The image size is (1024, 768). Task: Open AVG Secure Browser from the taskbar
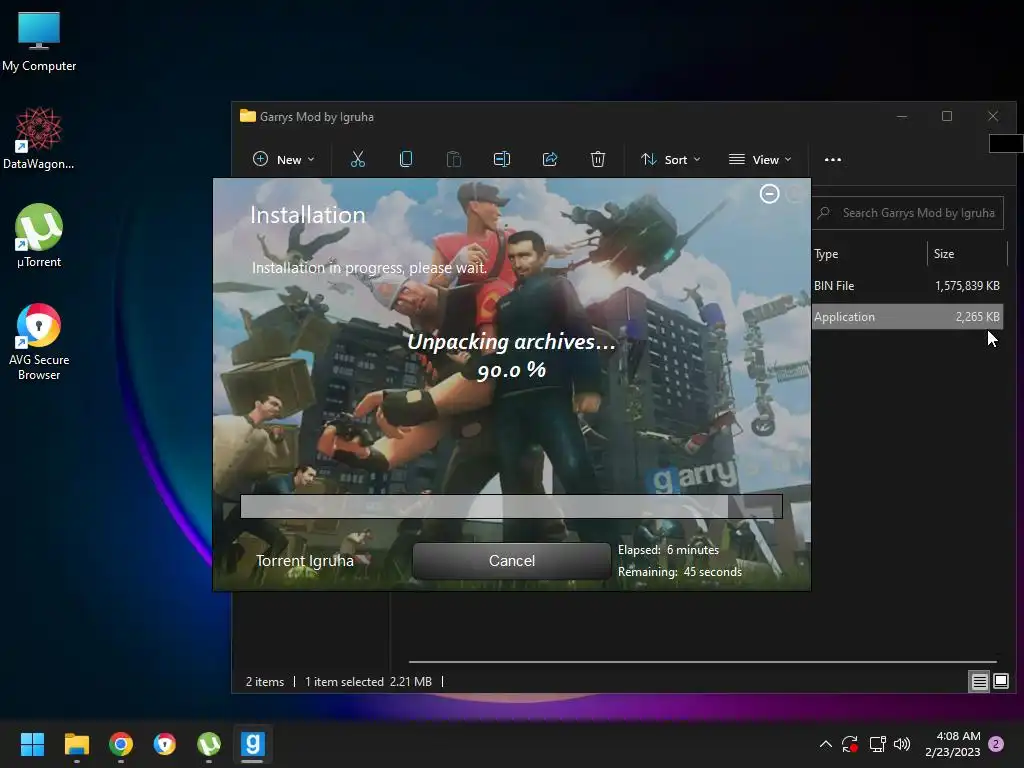[x=165, y=744]
